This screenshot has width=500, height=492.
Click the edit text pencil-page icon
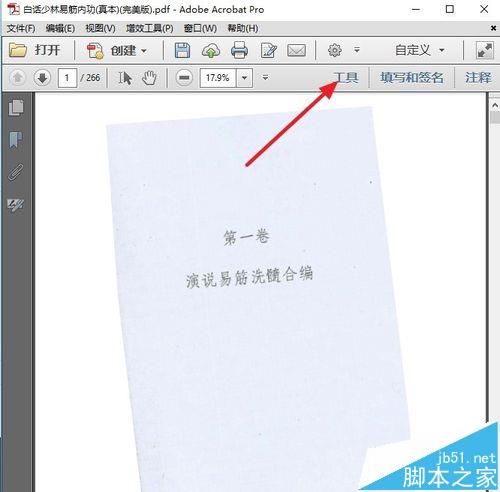click(268, 51)
